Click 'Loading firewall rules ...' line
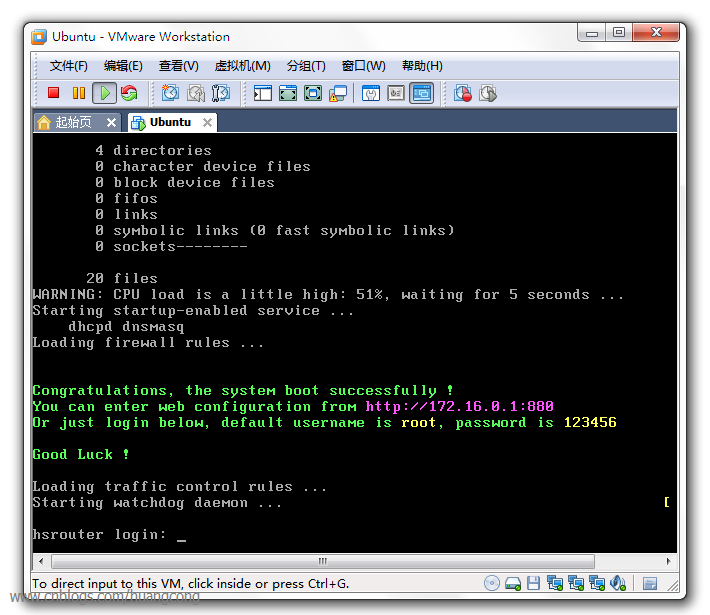The height and width of the screenshot is (615, 710). point(148,342)
